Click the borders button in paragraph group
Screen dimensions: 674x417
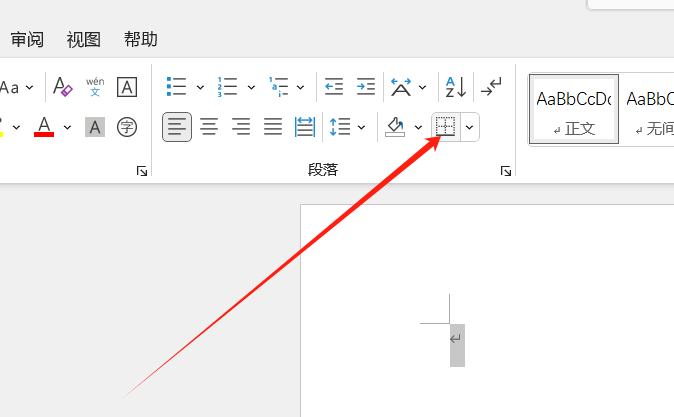[x=445, y=127]
